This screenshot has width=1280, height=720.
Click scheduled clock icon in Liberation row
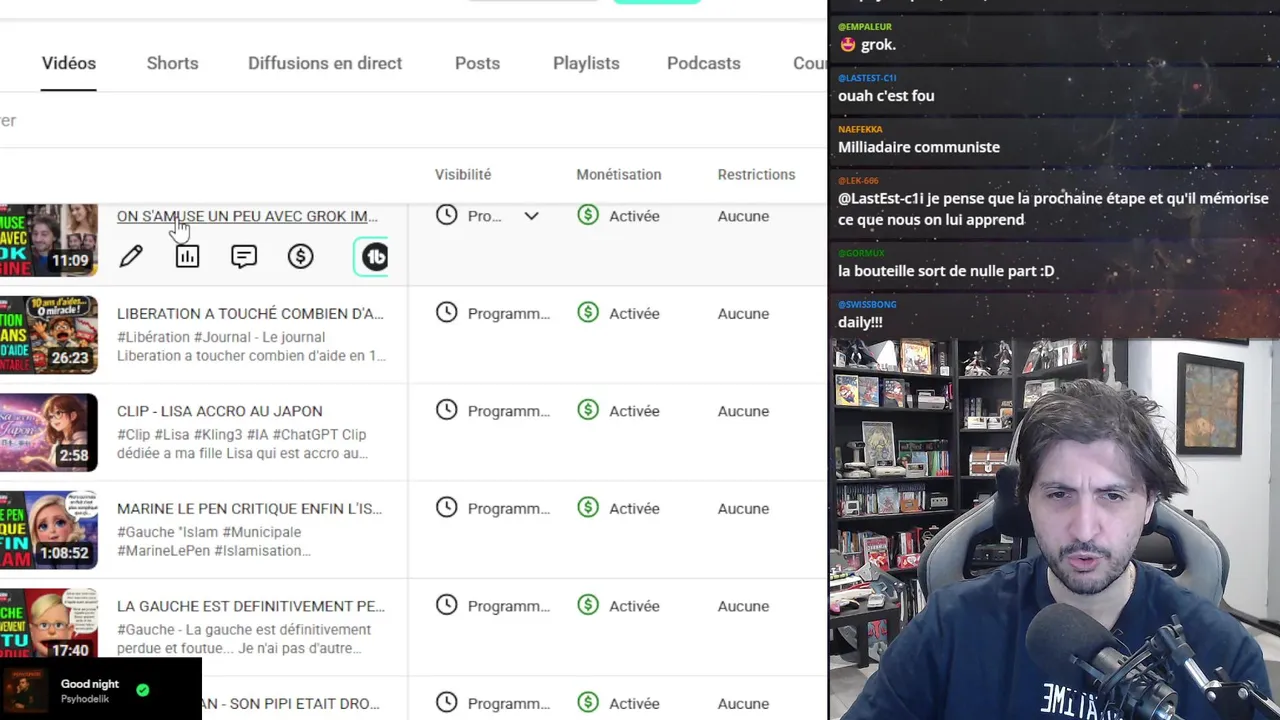(447, 313)
